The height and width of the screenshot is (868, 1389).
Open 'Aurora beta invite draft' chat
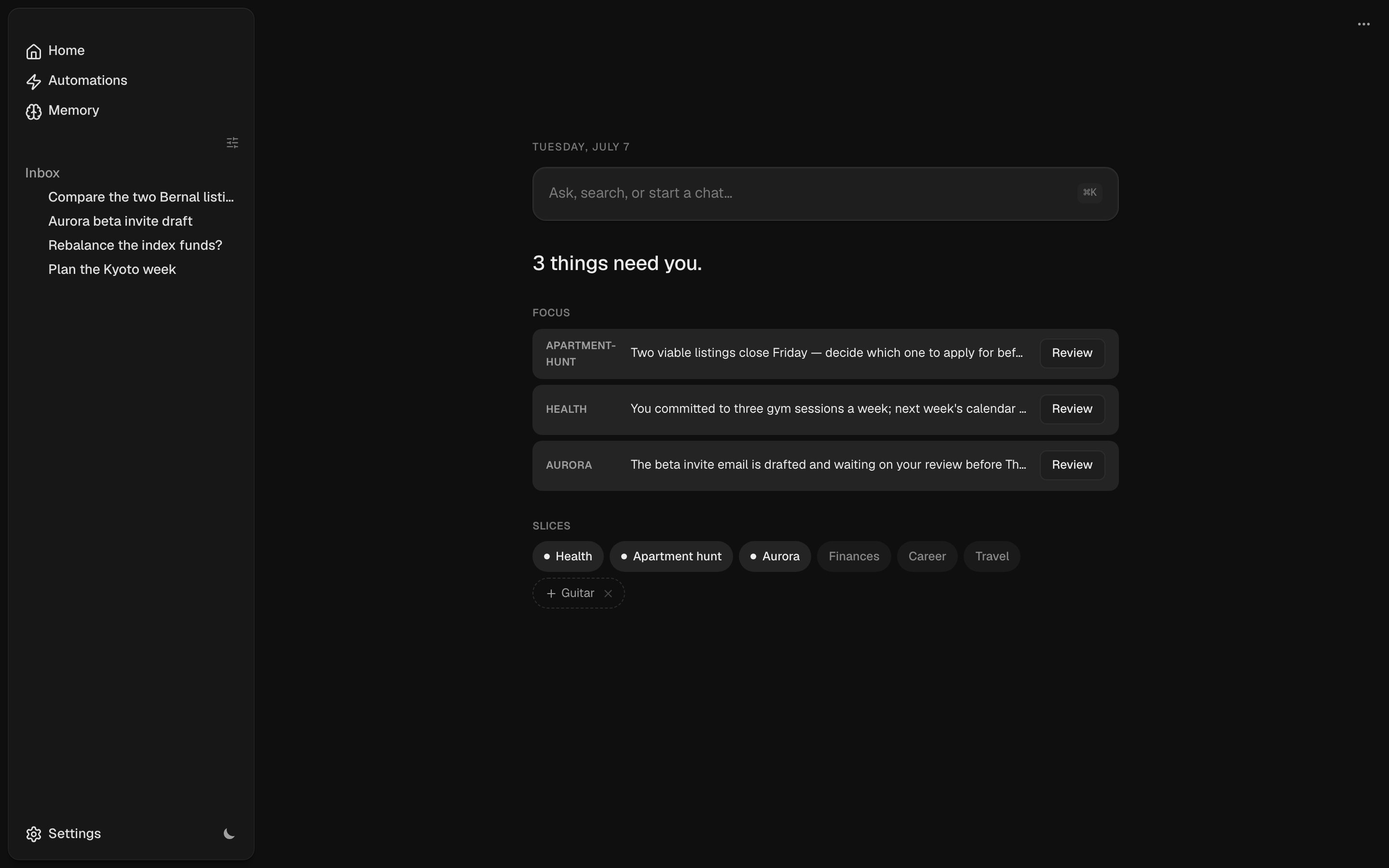coord(121,221)
